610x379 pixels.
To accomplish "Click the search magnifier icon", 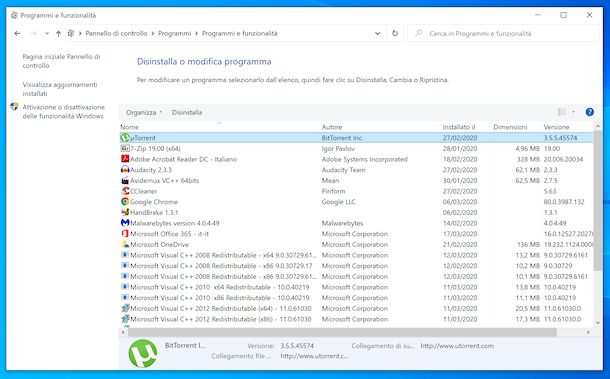I will [x=419, y=33].
